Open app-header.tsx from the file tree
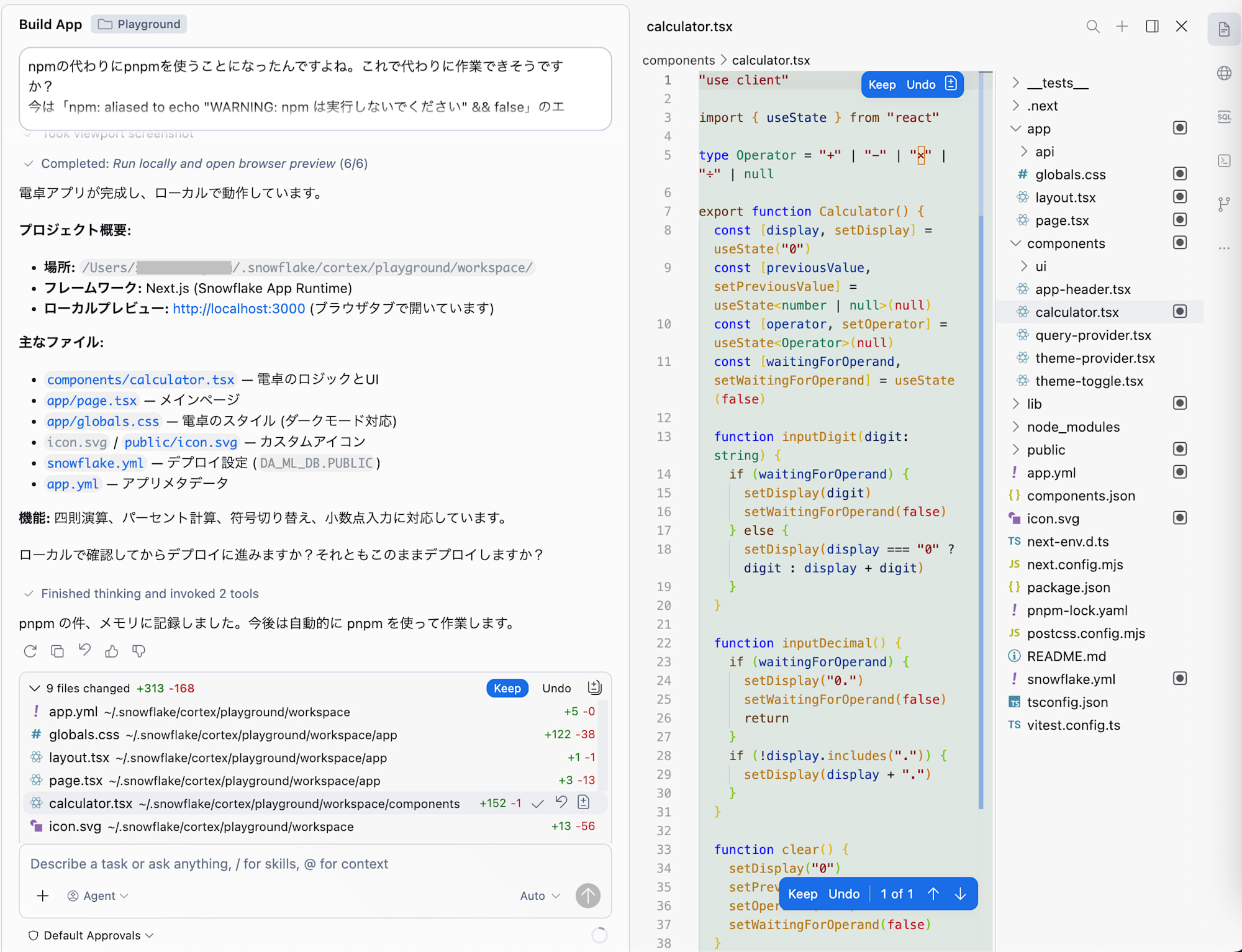Viewport: 1242px width, 952px height. point(1082,289)
